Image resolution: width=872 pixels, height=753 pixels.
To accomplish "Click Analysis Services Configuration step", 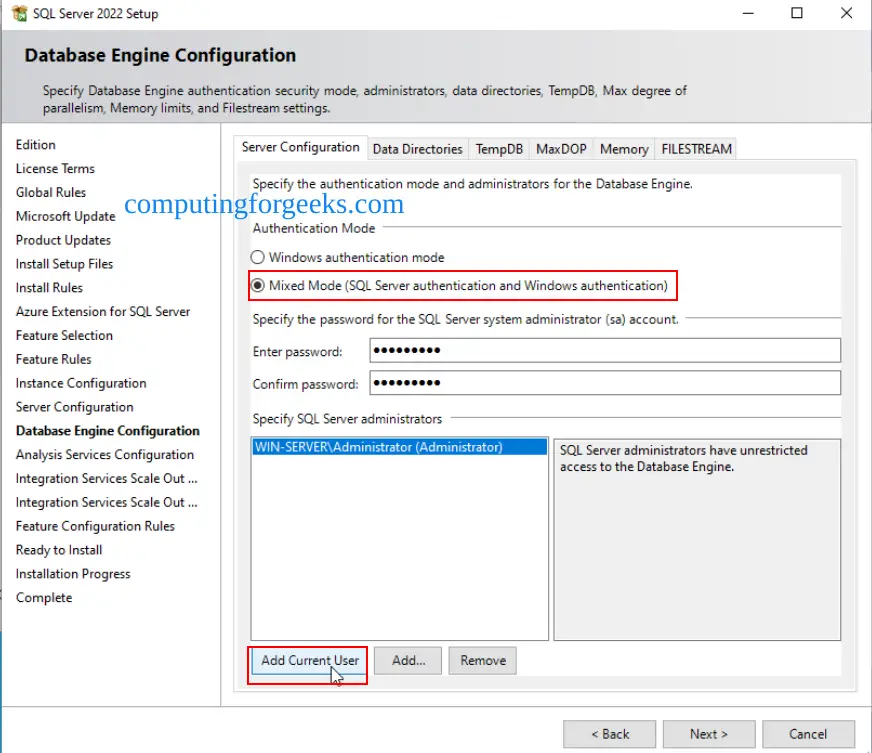I will (105, 455).
